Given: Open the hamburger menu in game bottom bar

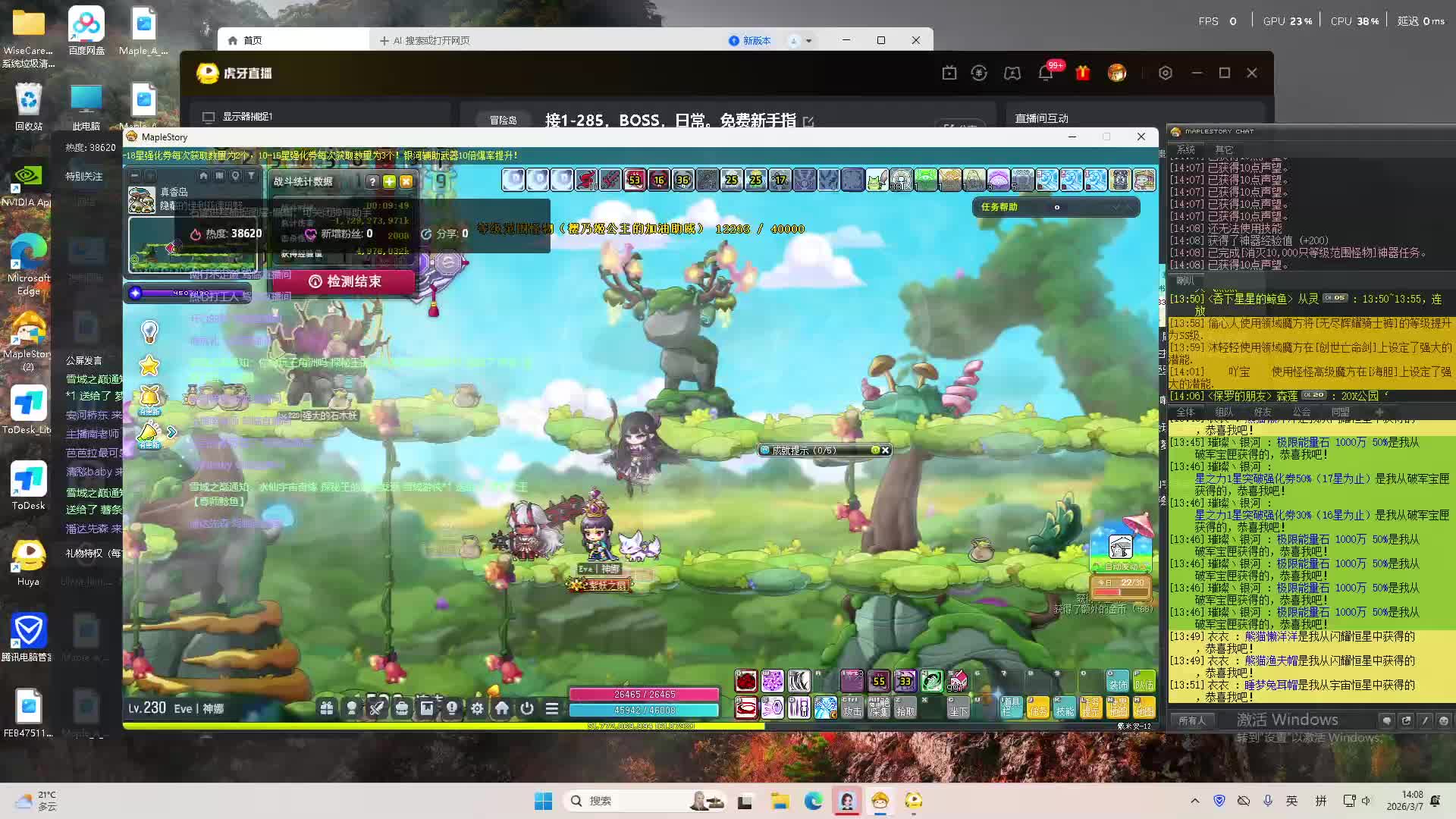Looking at the screenshot, I should tap(552, 708).
